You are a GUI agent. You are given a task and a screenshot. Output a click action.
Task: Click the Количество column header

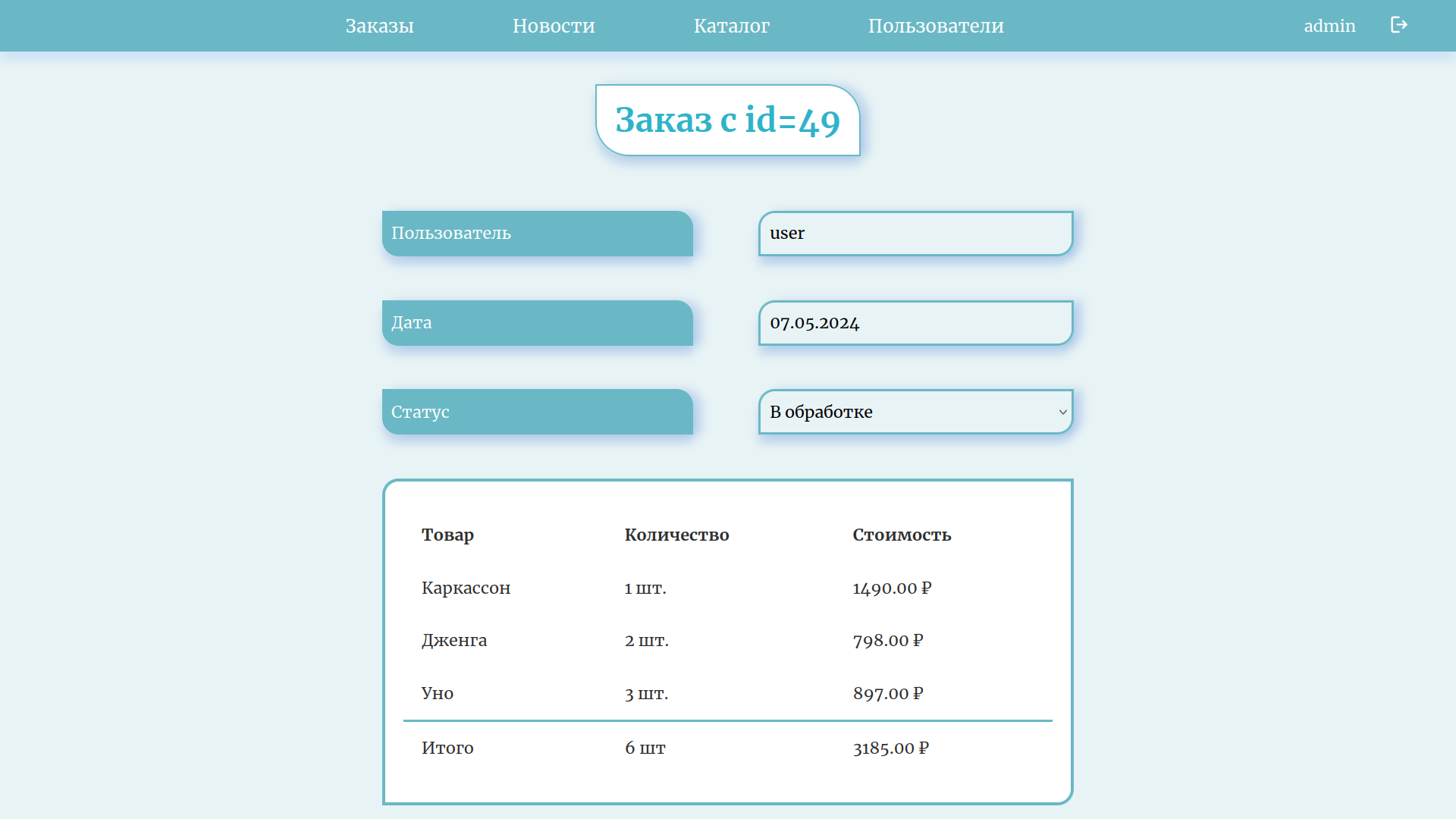coord(676,535)
